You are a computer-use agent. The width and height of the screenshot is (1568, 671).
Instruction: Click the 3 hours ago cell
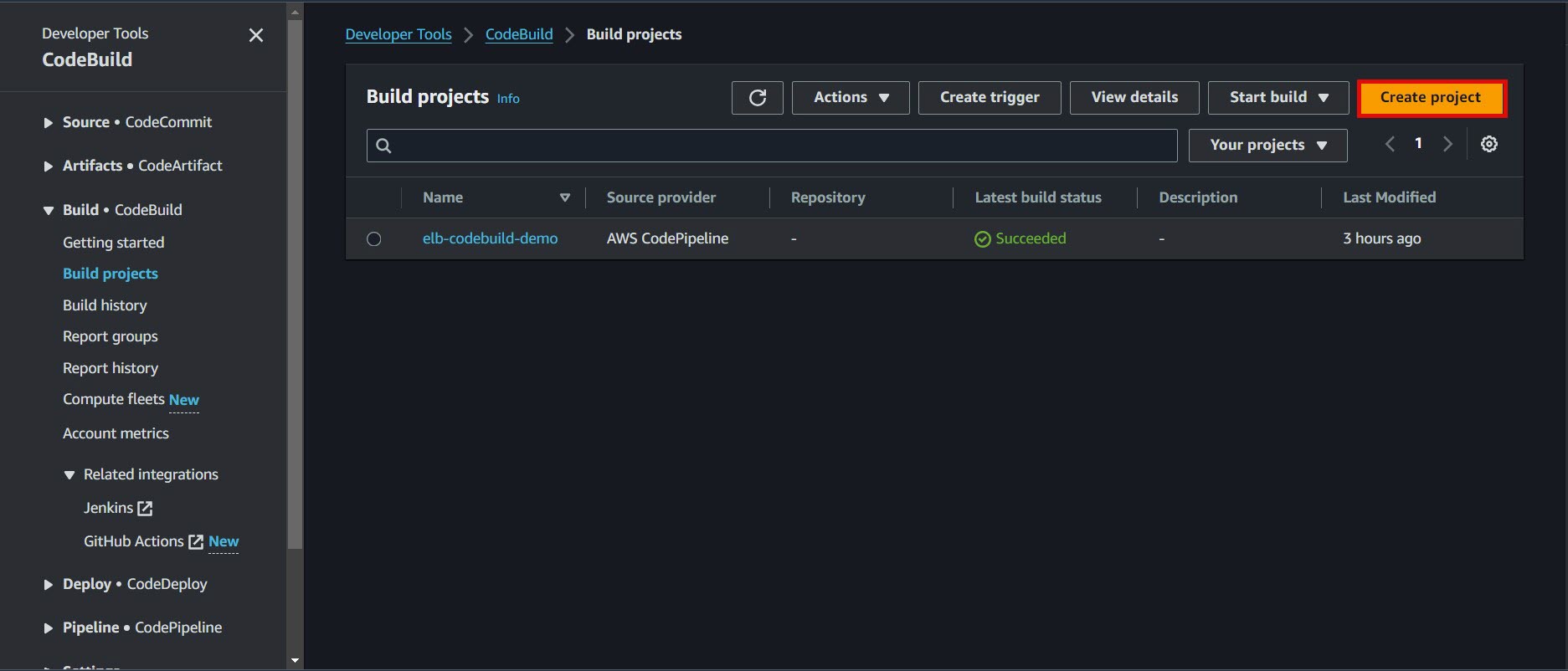(1381, 238)
